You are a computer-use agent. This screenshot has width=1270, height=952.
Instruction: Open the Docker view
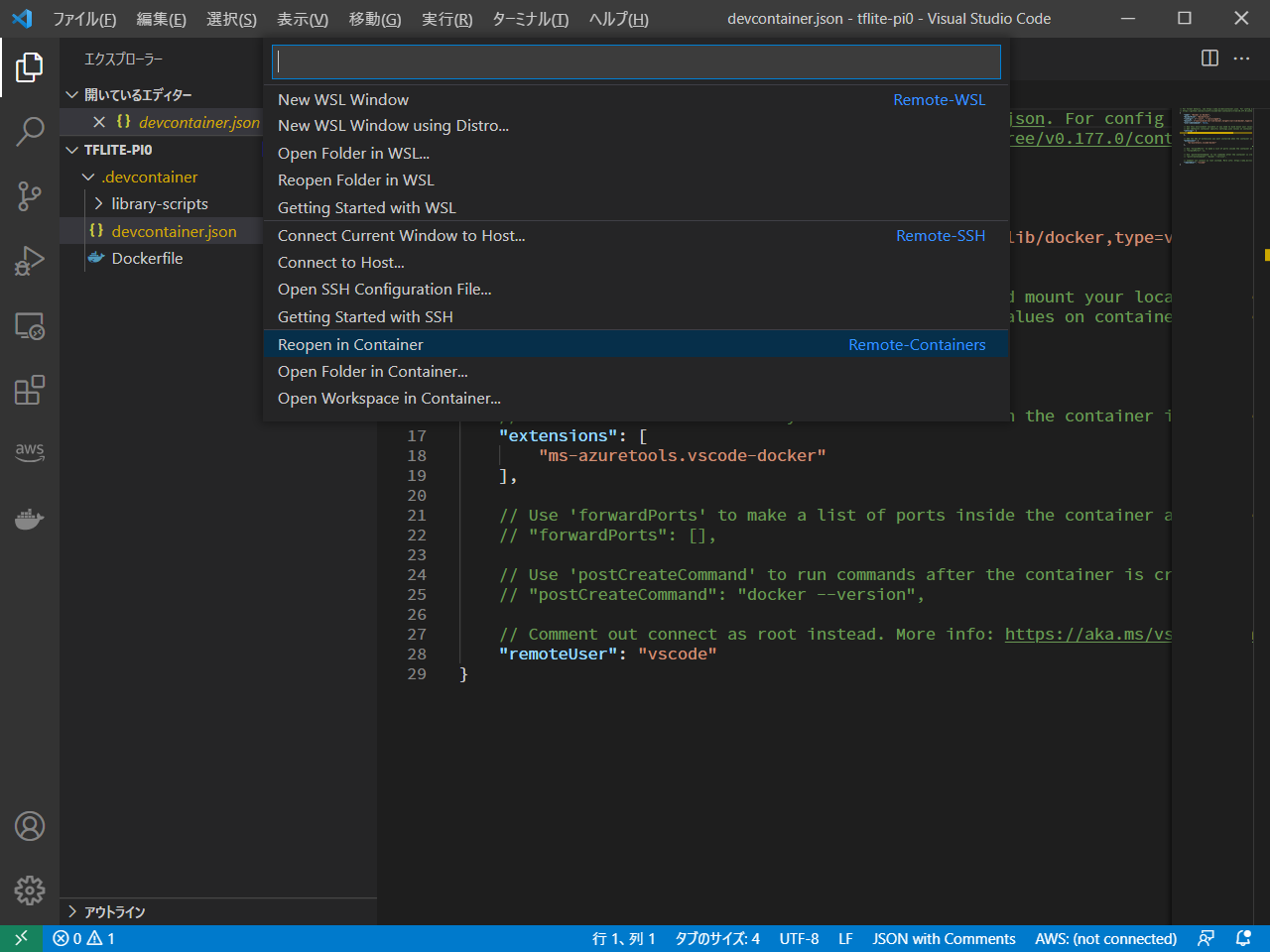30,519
